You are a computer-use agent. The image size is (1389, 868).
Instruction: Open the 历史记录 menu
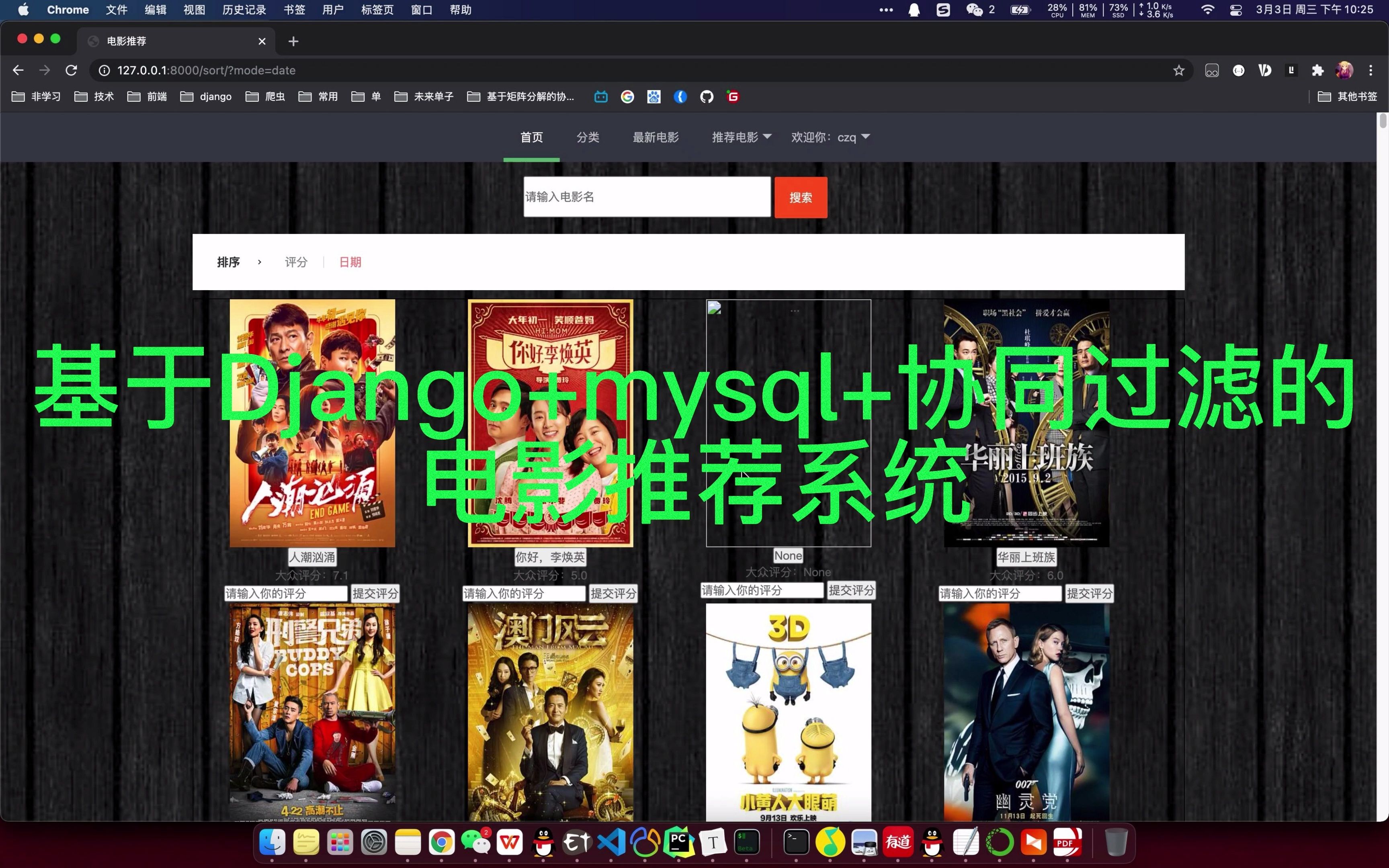244,10
